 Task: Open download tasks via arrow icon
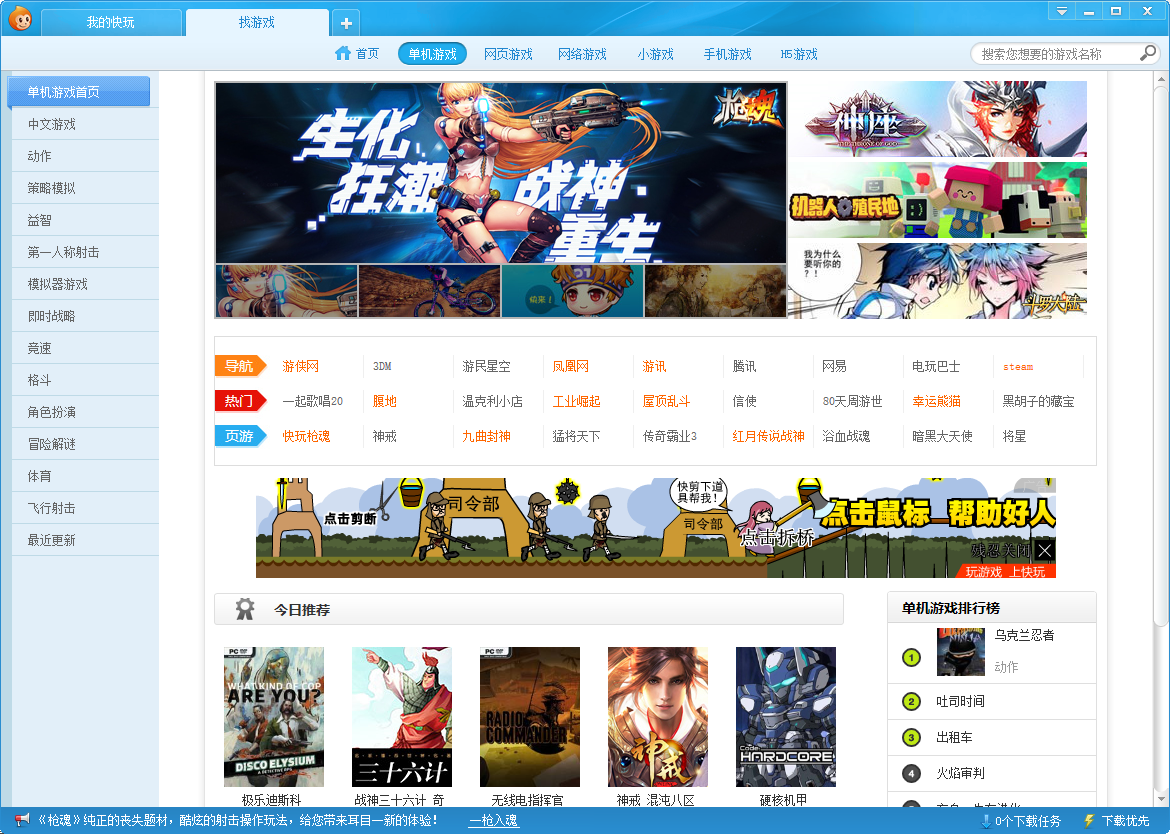pos(985,821)
